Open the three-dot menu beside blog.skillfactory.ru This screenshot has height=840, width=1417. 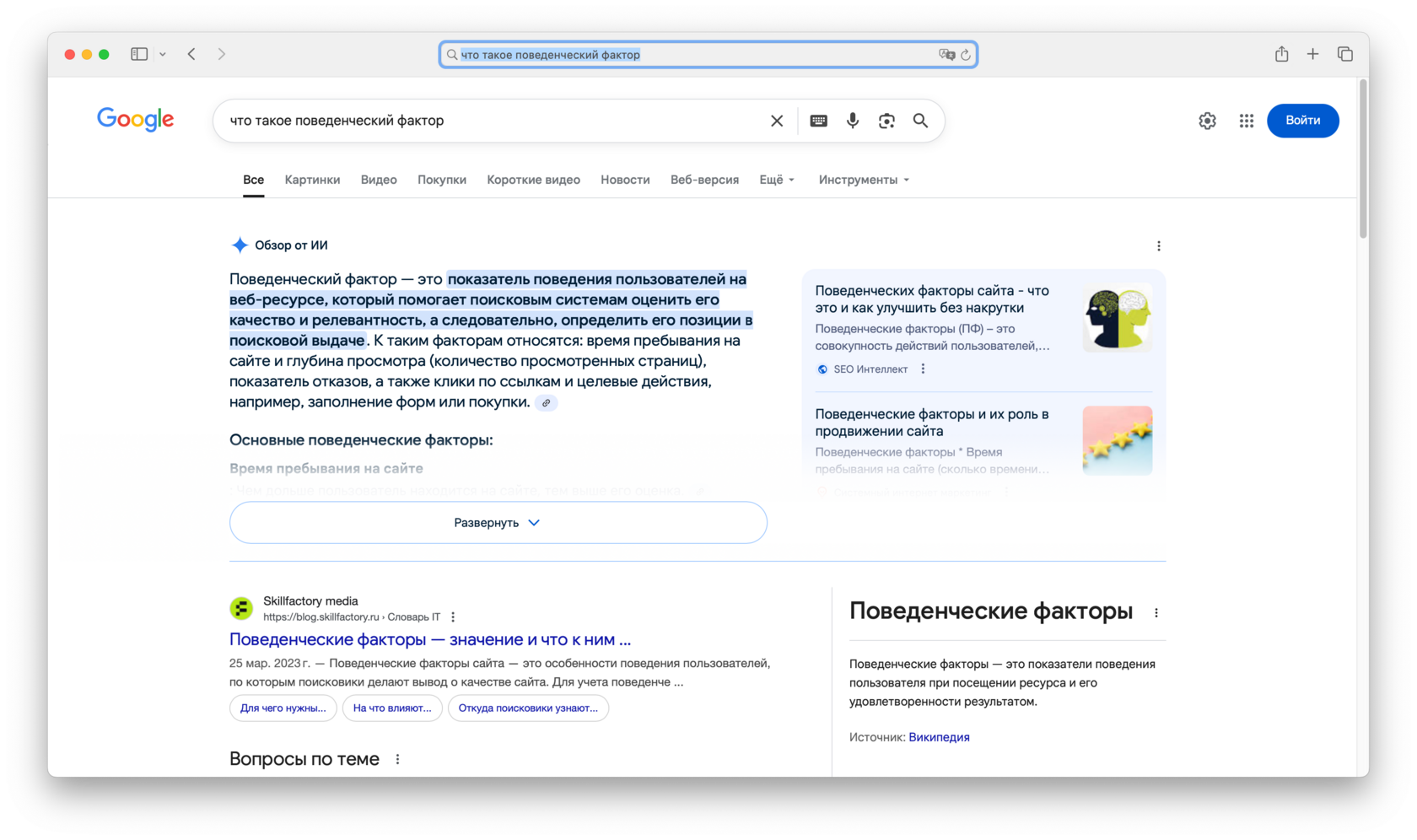[453, 617]
